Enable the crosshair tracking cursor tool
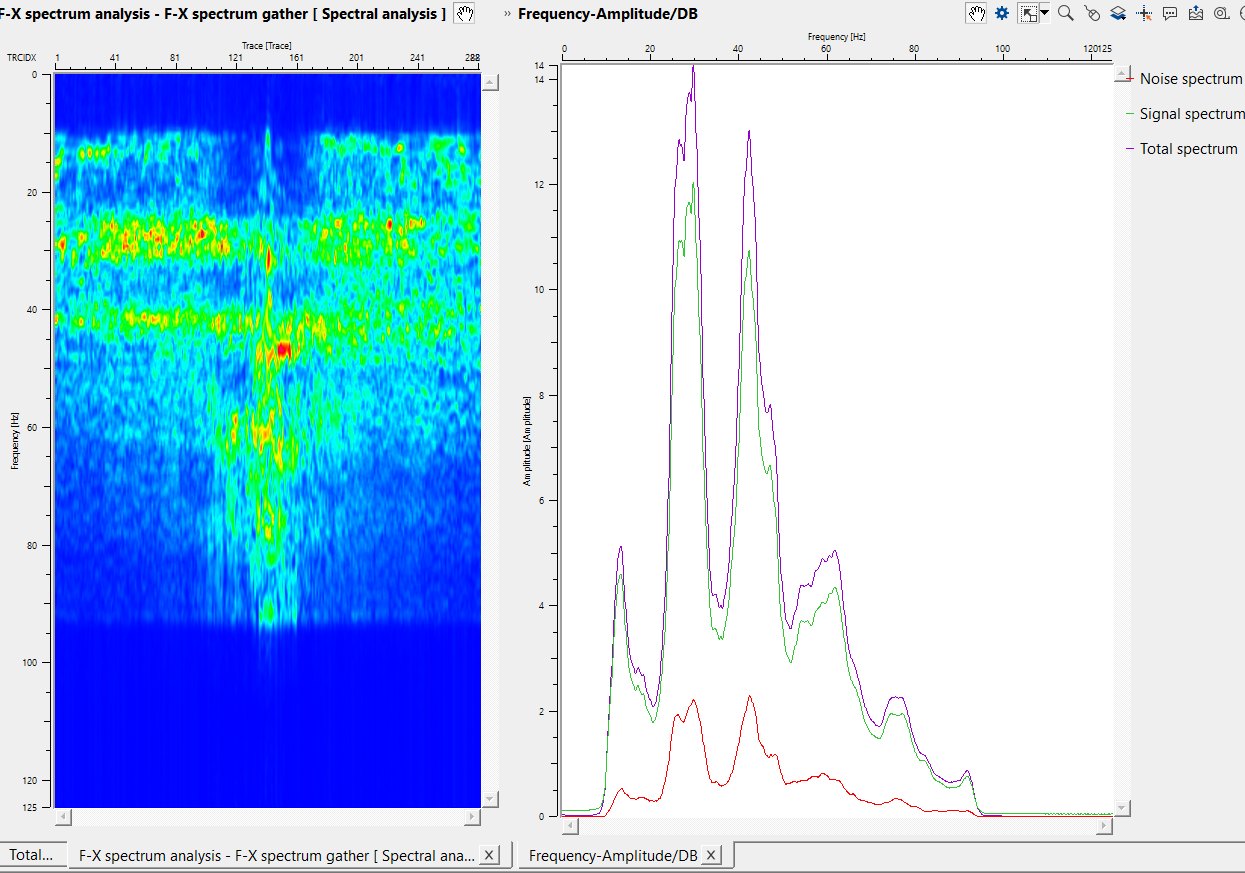Image resolution: width=1245 pixels, height=873 pixels. [1143, 13]
